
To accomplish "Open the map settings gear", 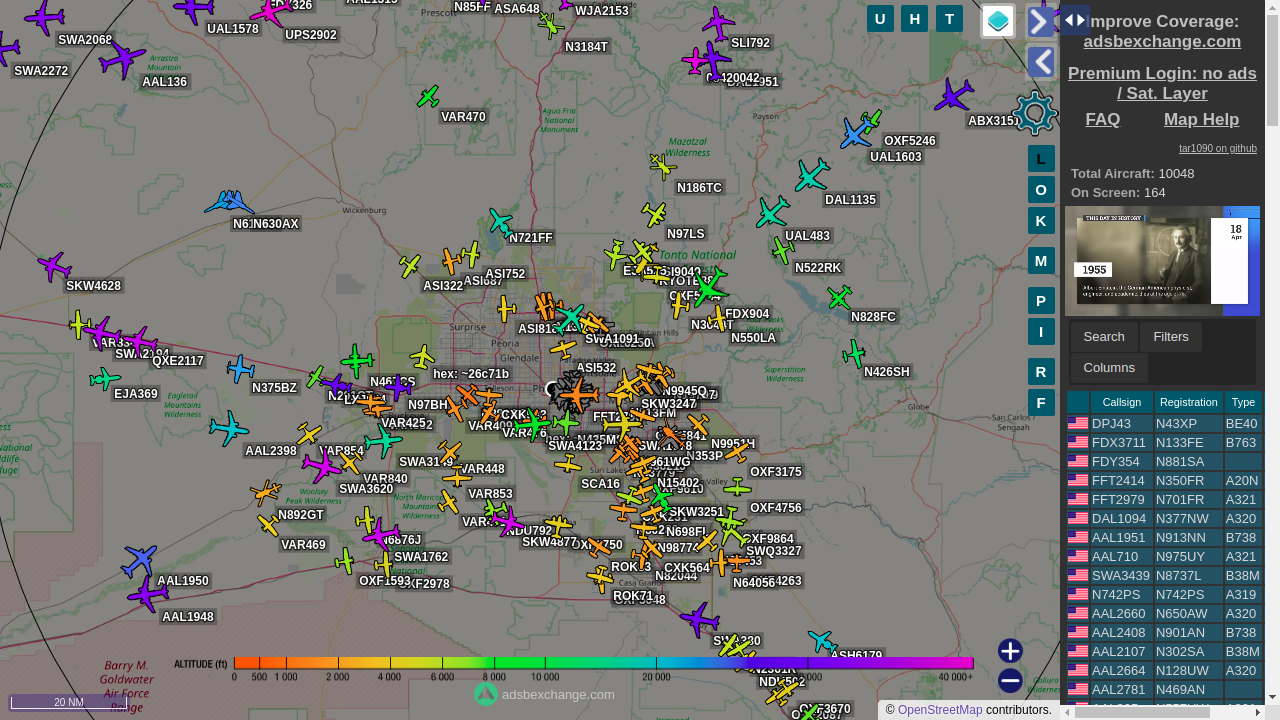I will pyautogui.click(x=1035, y=112).
